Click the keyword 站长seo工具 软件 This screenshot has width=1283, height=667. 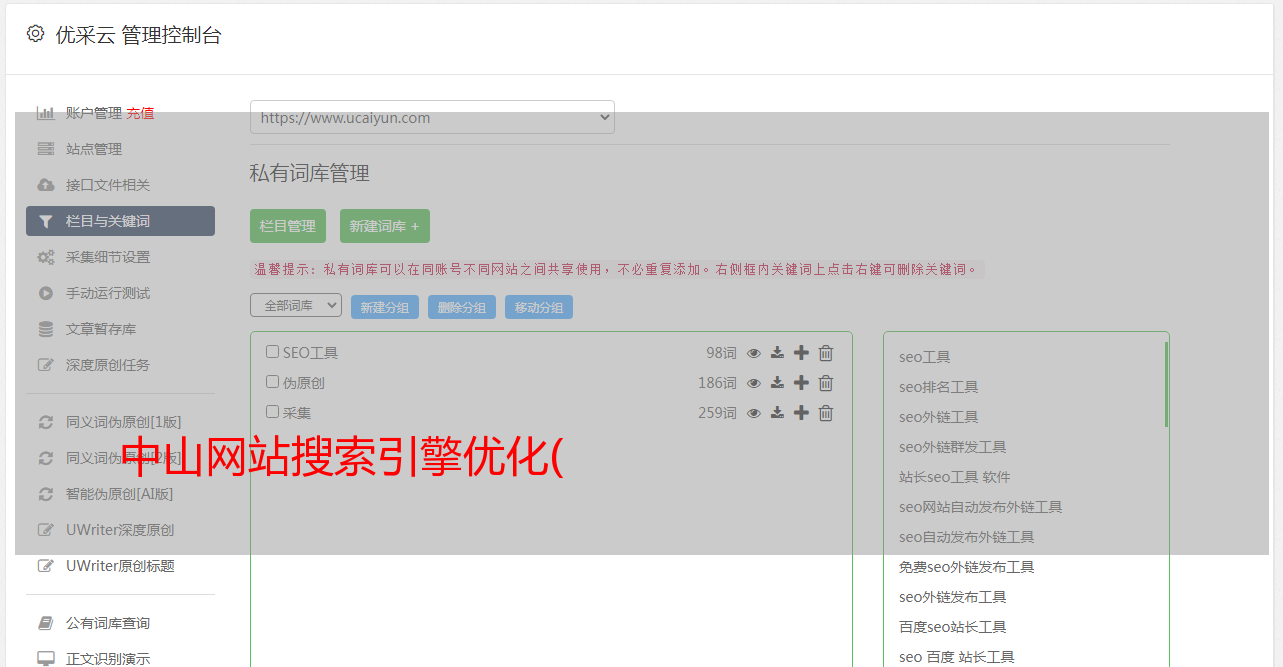point(954,477)
